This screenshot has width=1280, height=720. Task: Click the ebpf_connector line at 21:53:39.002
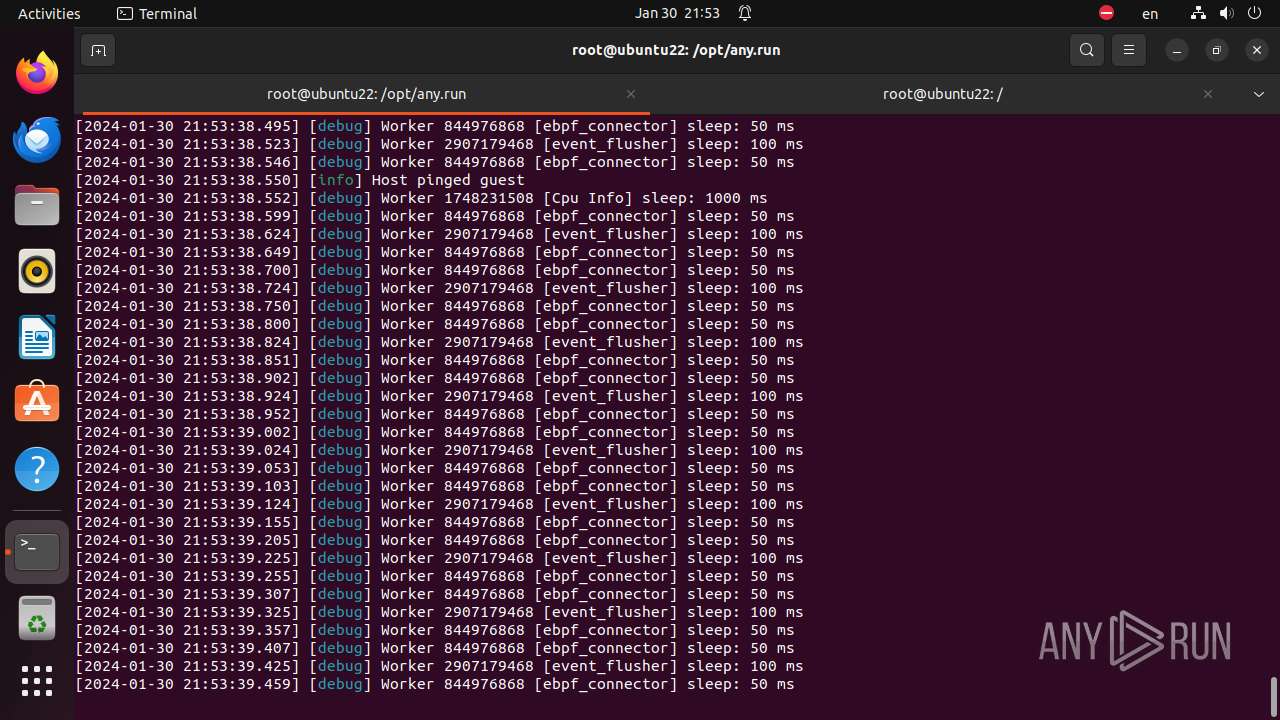pyautogui.click(x=435, y=432)
